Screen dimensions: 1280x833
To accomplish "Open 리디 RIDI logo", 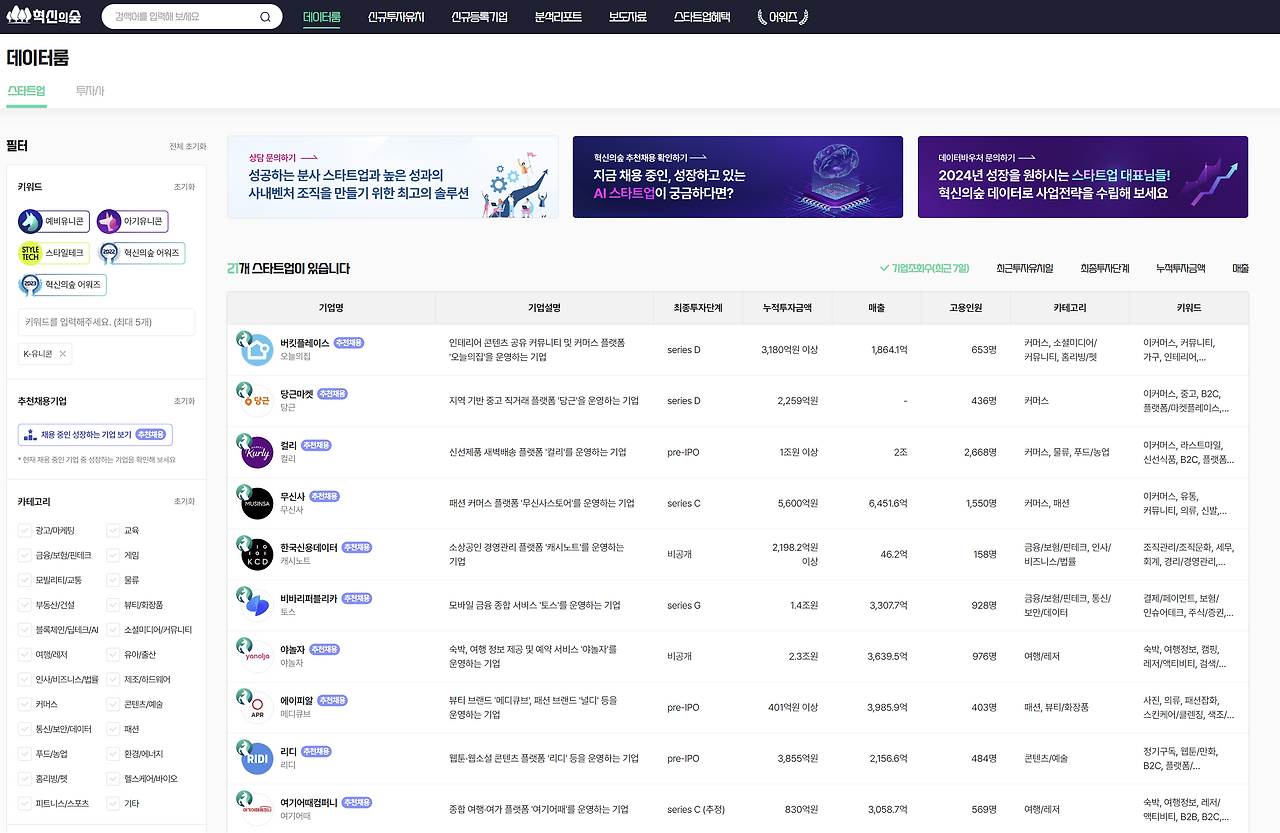I will [x=257, y=758].
